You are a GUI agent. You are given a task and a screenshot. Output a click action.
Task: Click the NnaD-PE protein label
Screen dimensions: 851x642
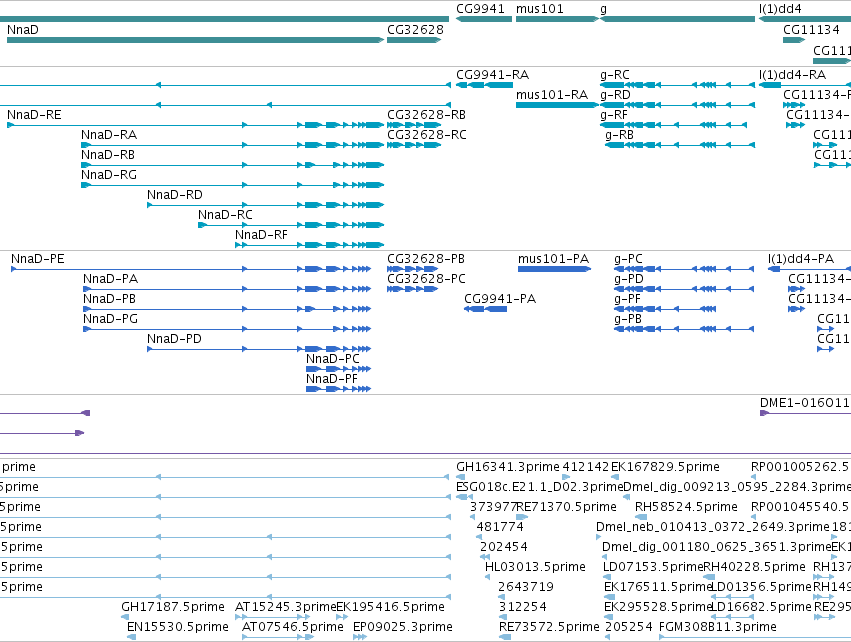(37, 259)
